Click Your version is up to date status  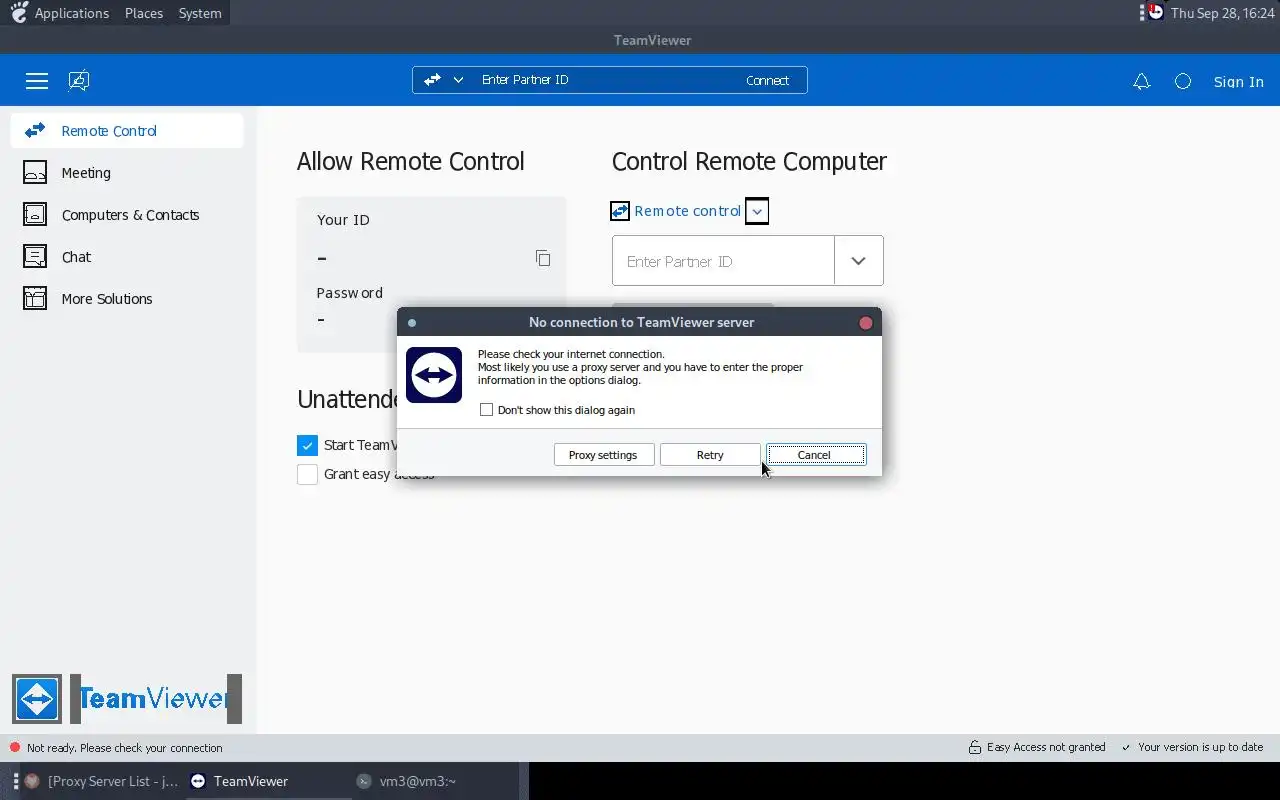(x=1192, y=747)
